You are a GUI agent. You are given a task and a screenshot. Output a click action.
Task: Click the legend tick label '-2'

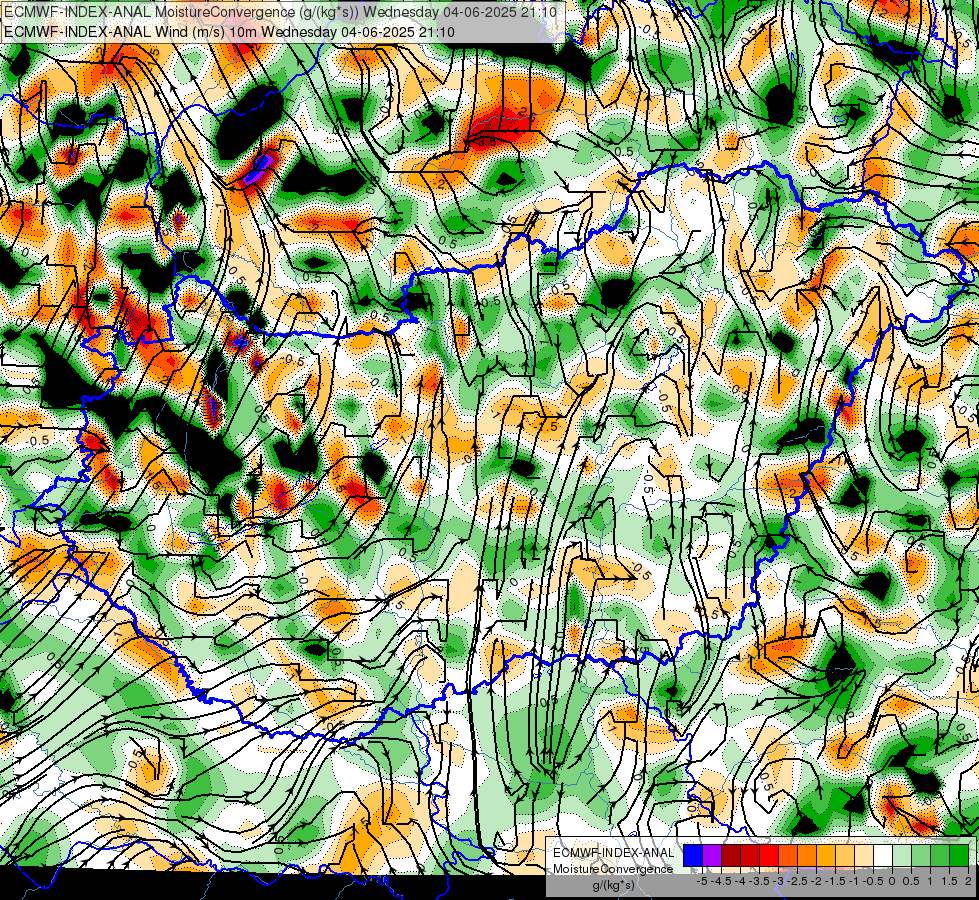(816, 881)
